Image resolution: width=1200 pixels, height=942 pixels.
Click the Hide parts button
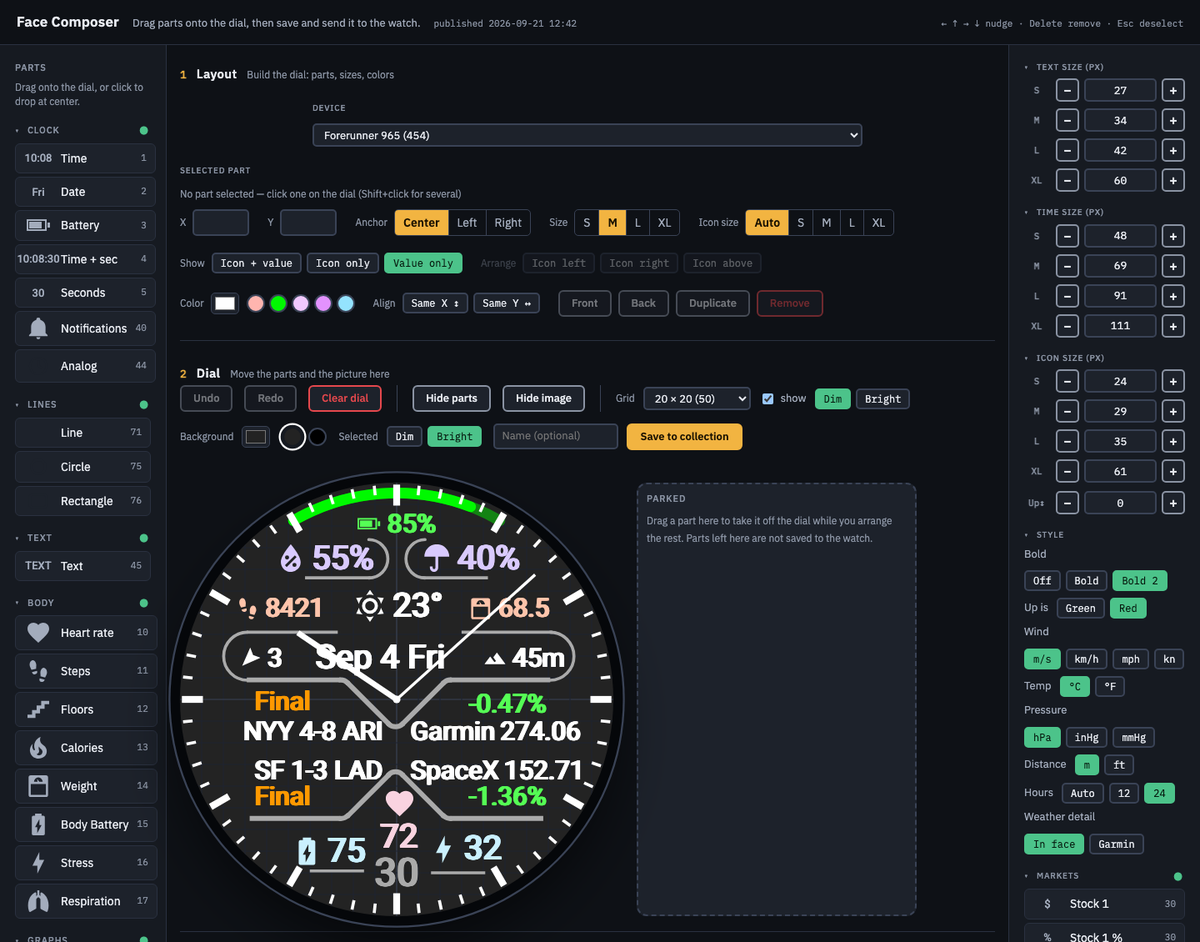click(451, 398)
